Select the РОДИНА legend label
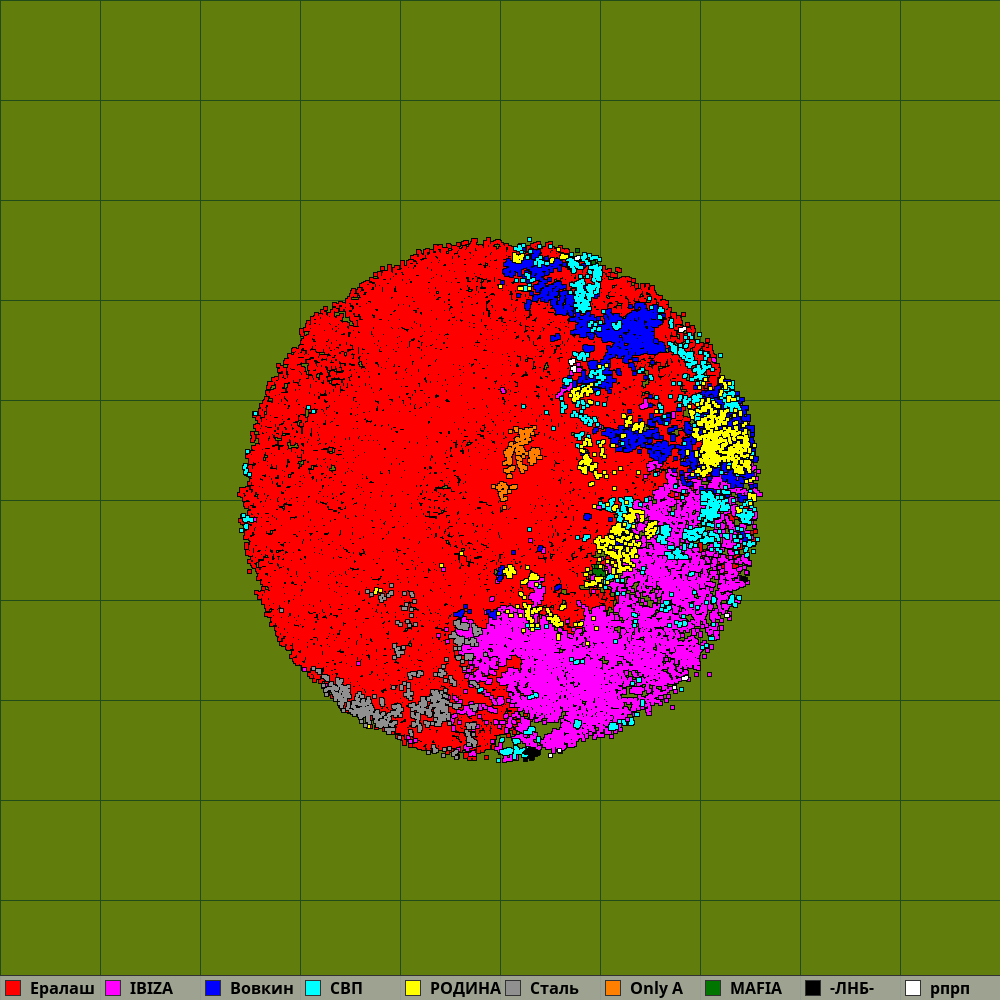 point(465,989)
